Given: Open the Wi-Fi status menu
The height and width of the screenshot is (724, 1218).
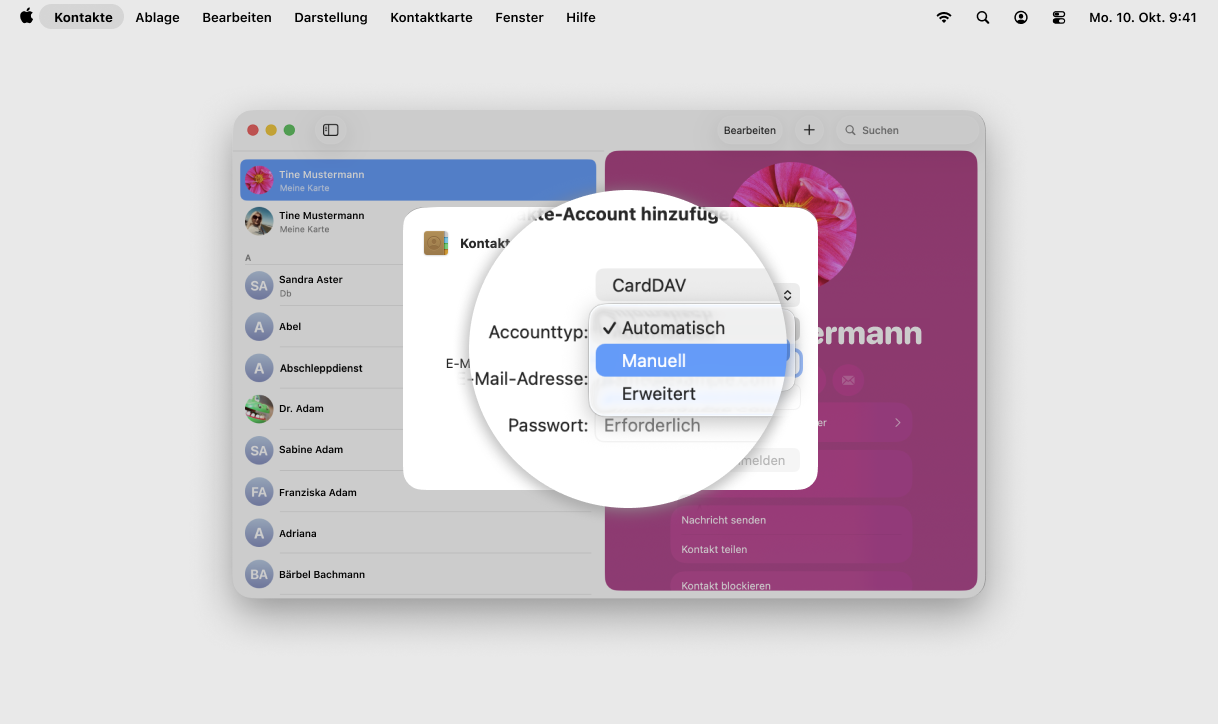Looking at the screenshot, I should [x=943, y=17].
